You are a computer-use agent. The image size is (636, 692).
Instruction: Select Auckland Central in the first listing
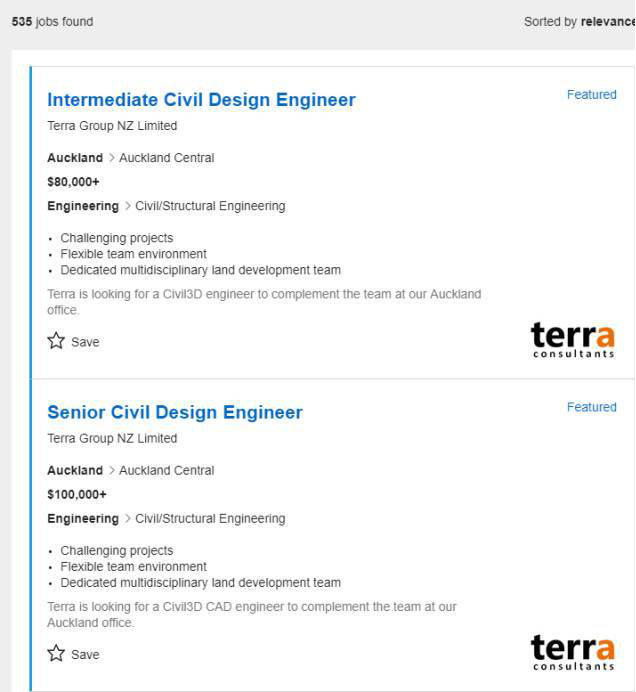pos(166,158)
